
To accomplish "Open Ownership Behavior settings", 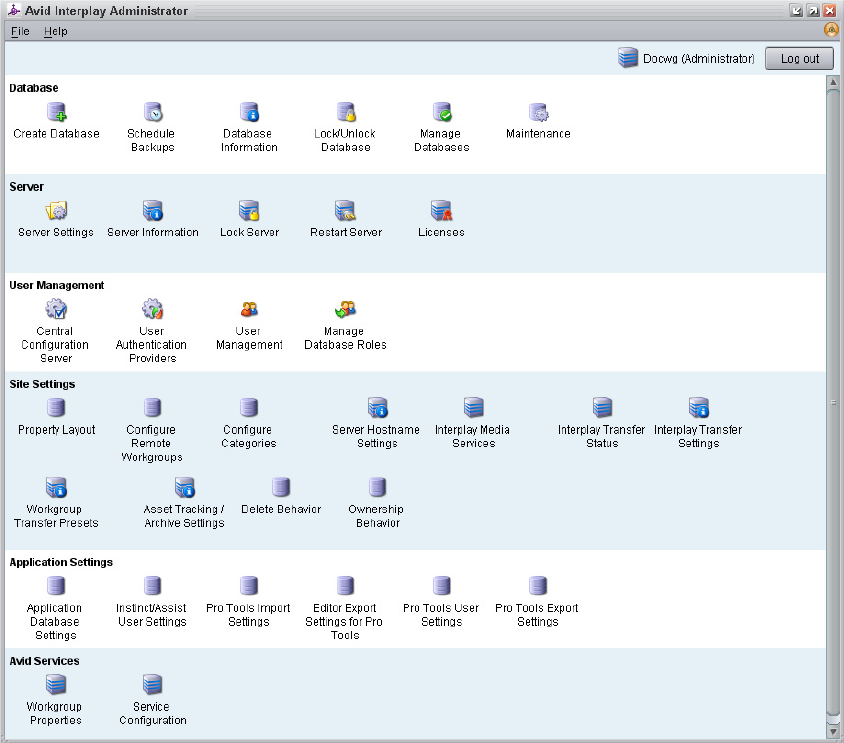I will 377,487.
